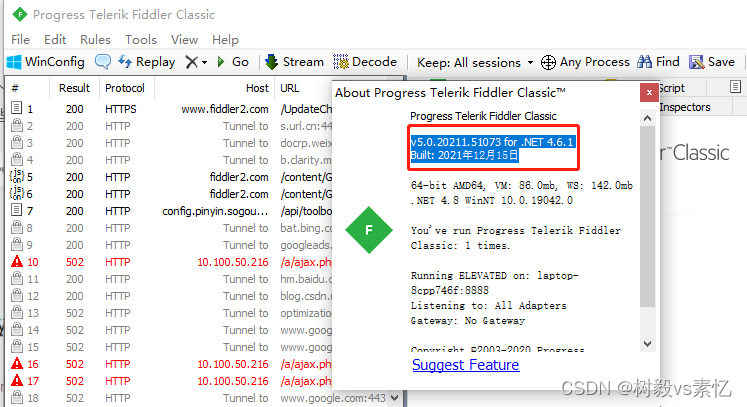Open the Find sessions tool

coord(659,62)
